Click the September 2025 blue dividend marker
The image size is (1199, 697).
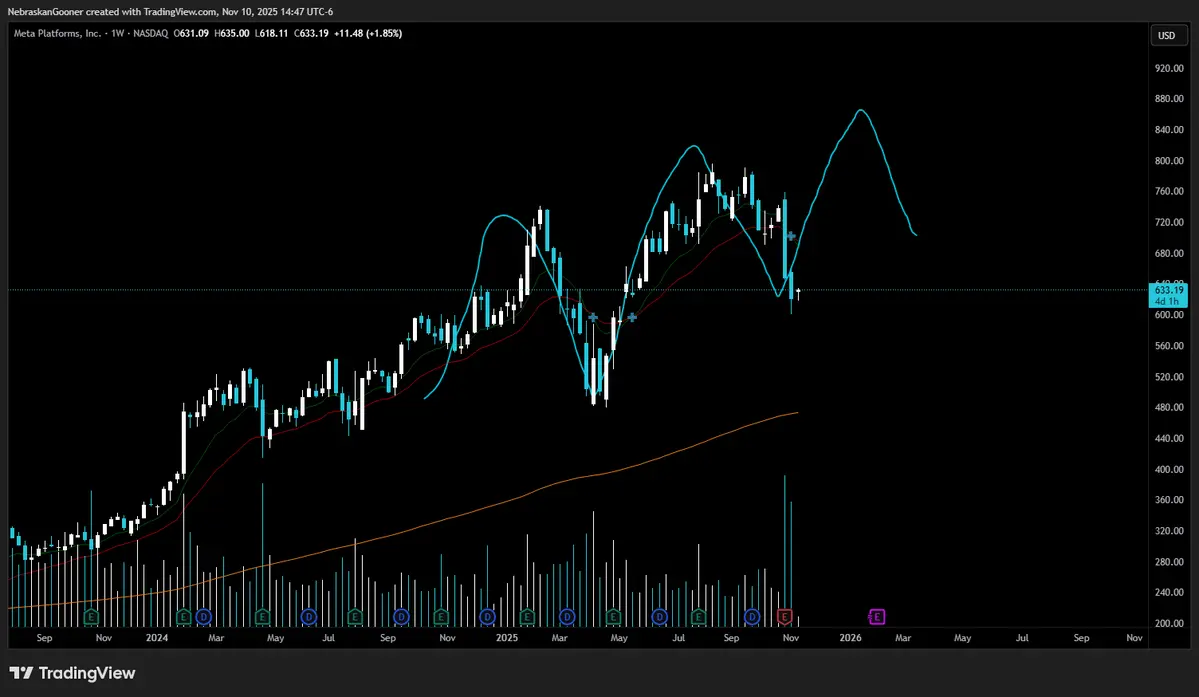click(752, 616)
